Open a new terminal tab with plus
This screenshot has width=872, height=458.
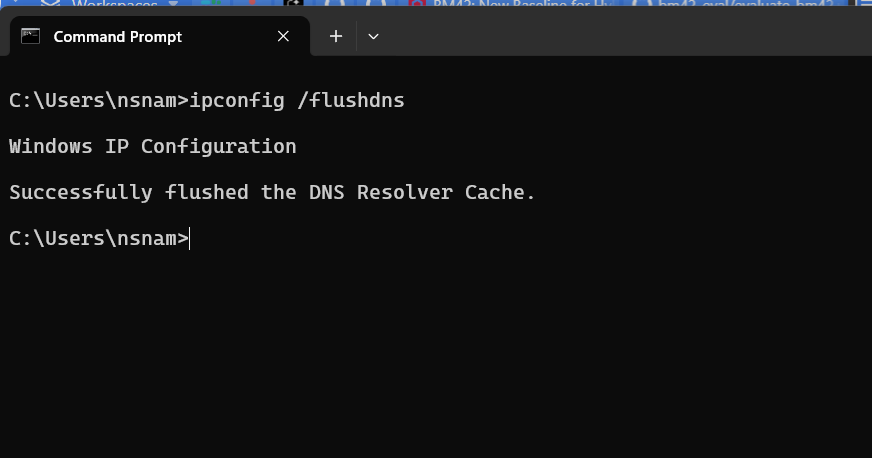pos(336,37)
